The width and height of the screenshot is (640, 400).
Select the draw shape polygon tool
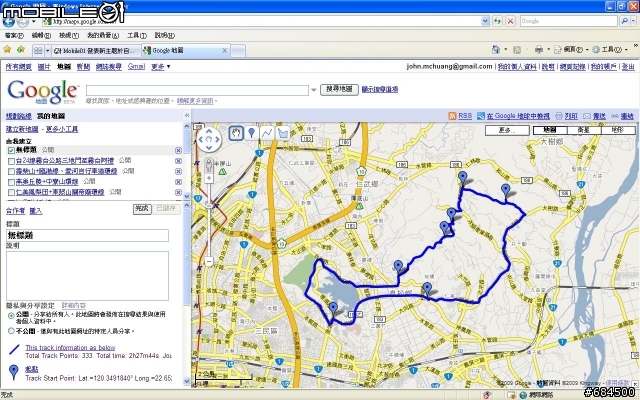282,133
